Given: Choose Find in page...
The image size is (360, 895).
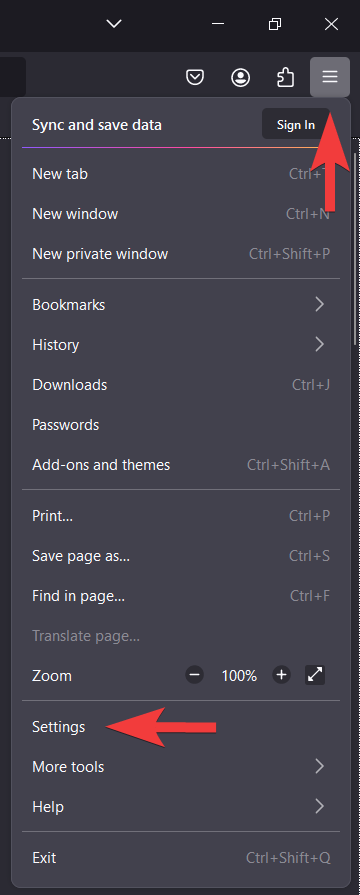Looking at the screenshot, I should click(x=181, y=596).
